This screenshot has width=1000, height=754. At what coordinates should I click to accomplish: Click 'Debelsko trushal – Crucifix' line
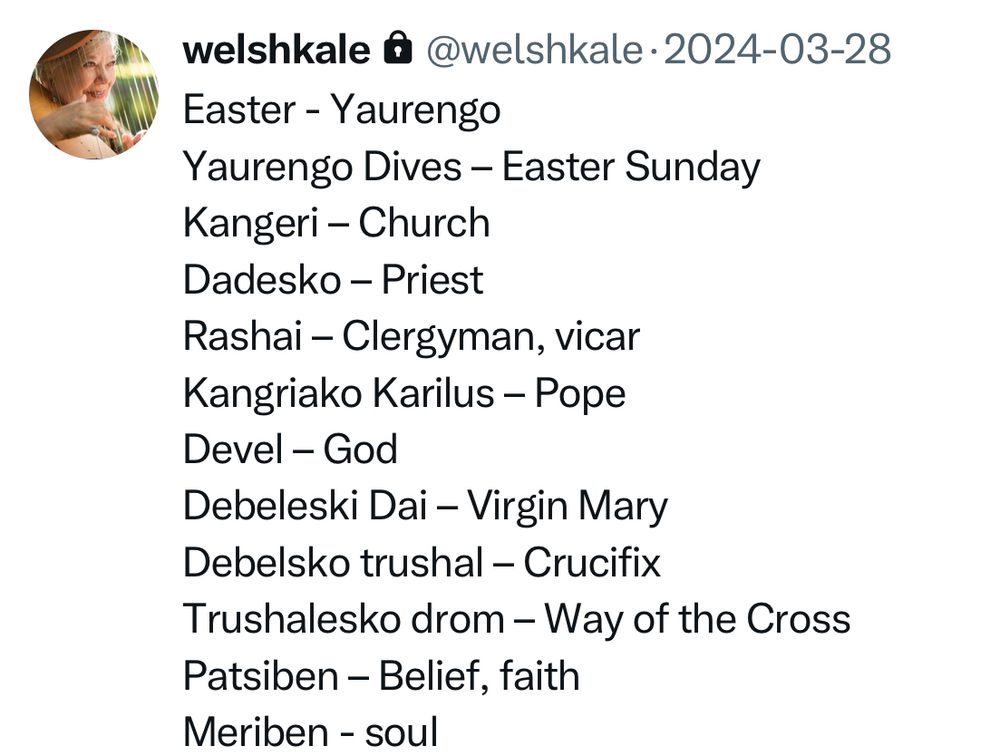point(422,563)
